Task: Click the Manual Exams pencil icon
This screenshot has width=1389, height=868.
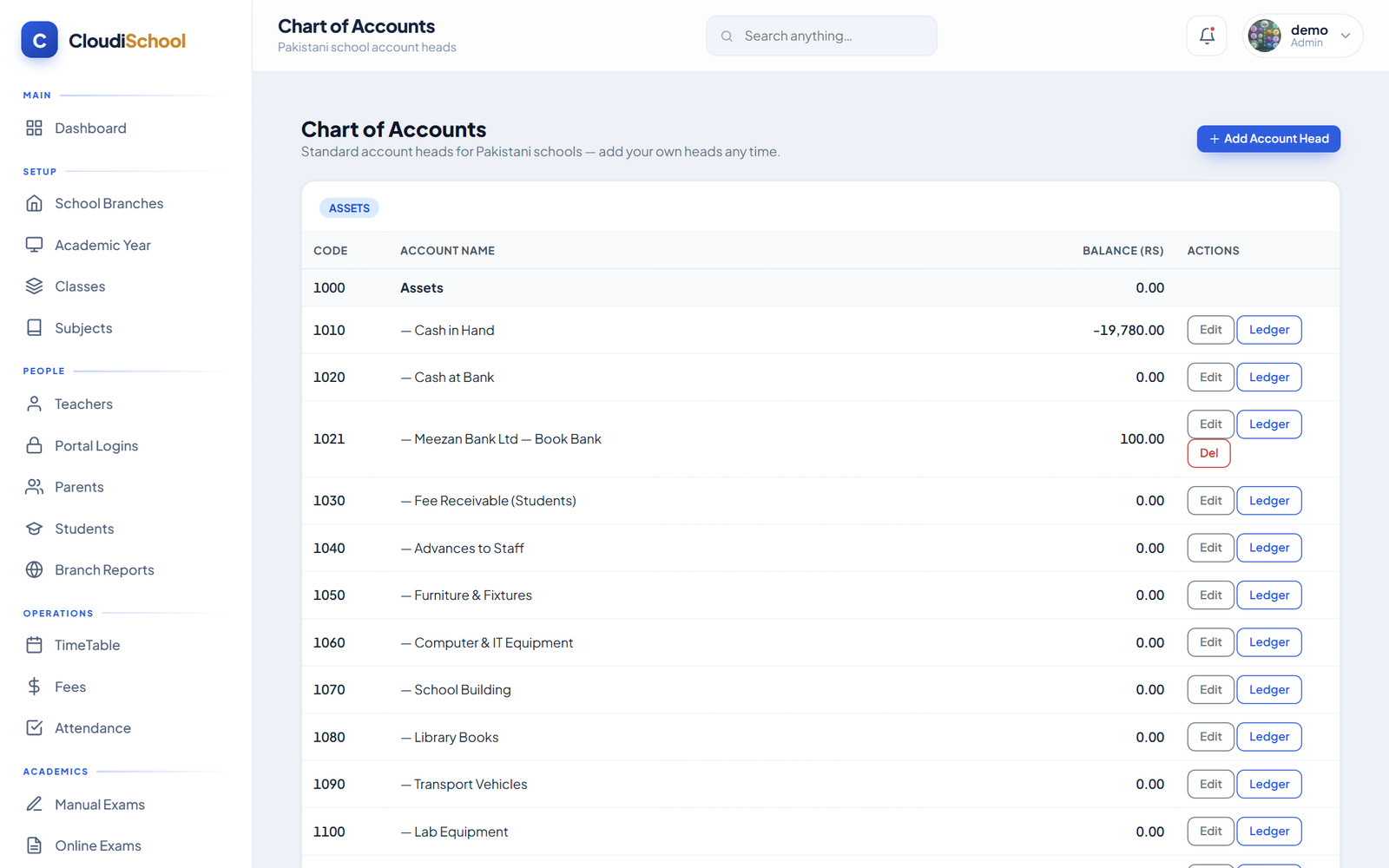Action: [34, 804]
